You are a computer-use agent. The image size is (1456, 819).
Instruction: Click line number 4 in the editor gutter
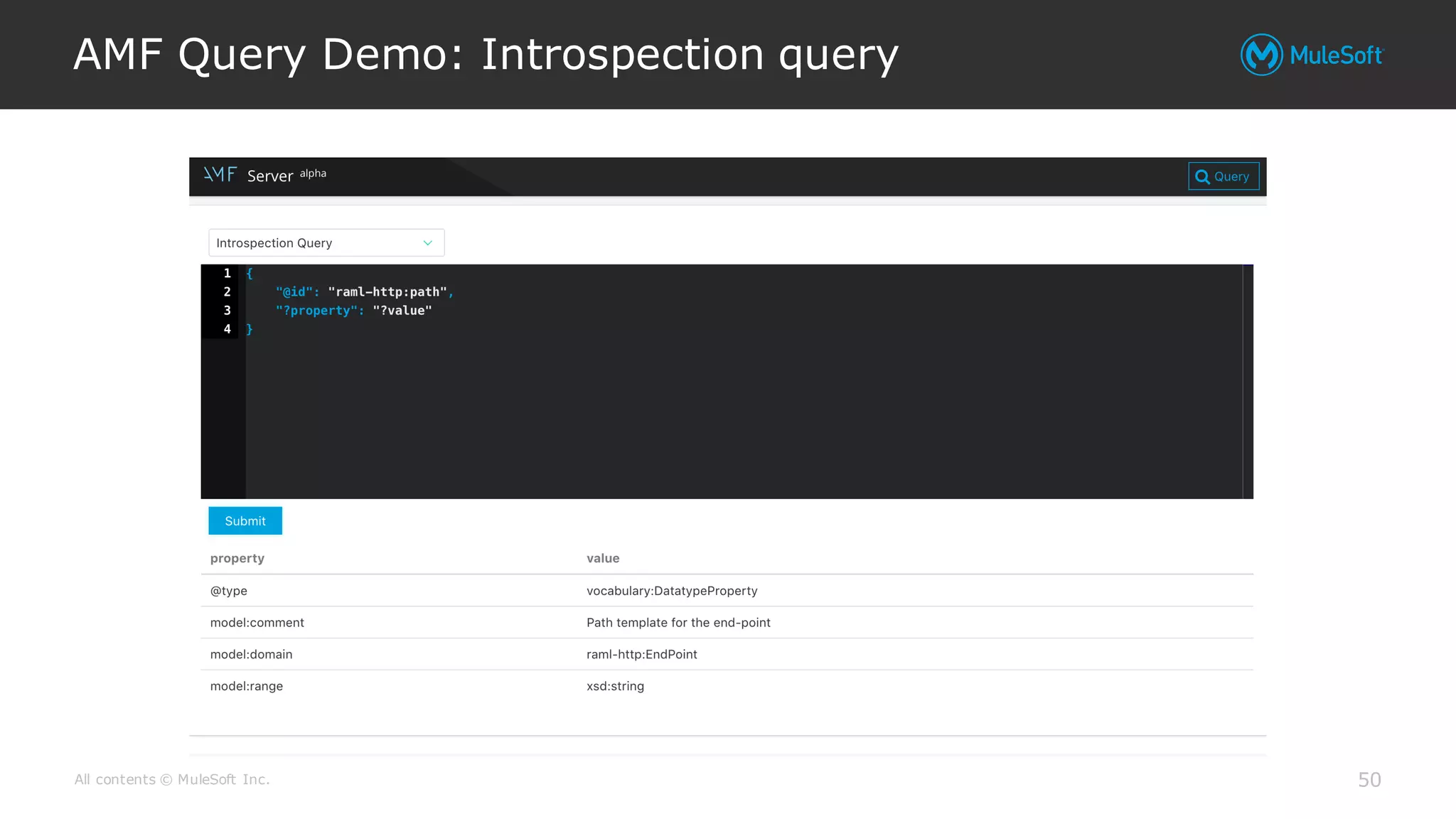tap(227, 329)
